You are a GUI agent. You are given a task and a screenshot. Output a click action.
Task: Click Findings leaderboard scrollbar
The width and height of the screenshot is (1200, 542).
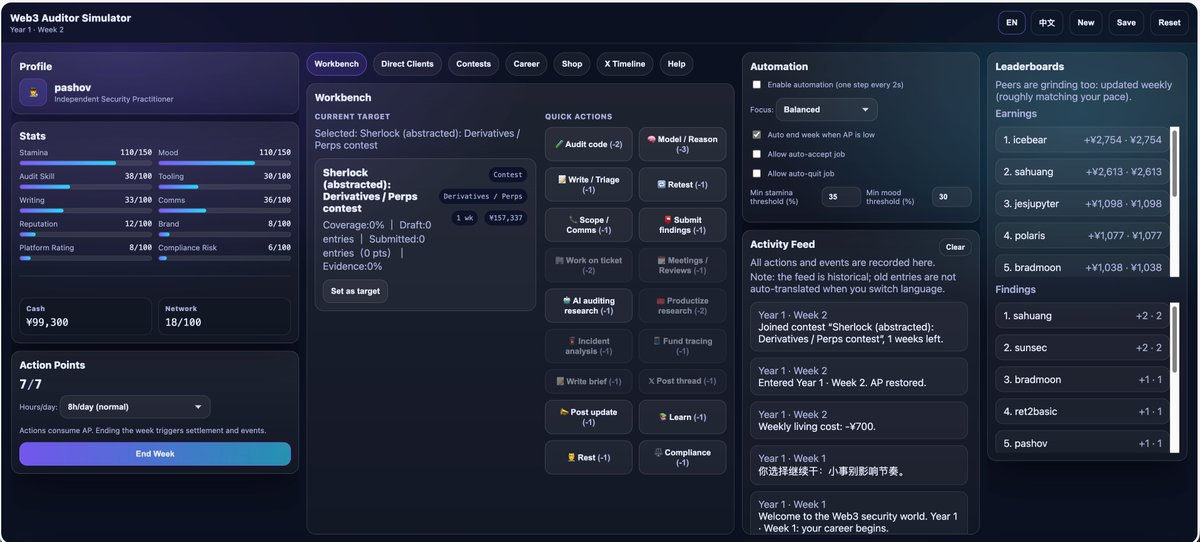pos(1175,376)
